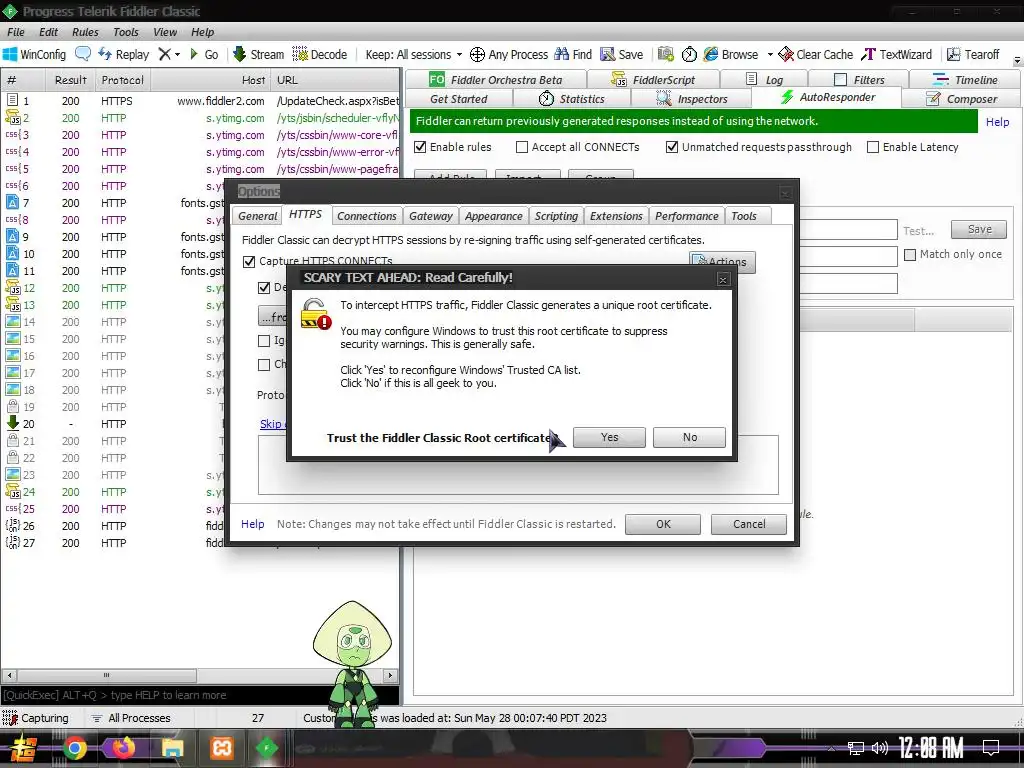Viewport: 1024px width, 768px height.
Task: Click the green Fiddler taskbar icon
Action: tap(266, 748)
